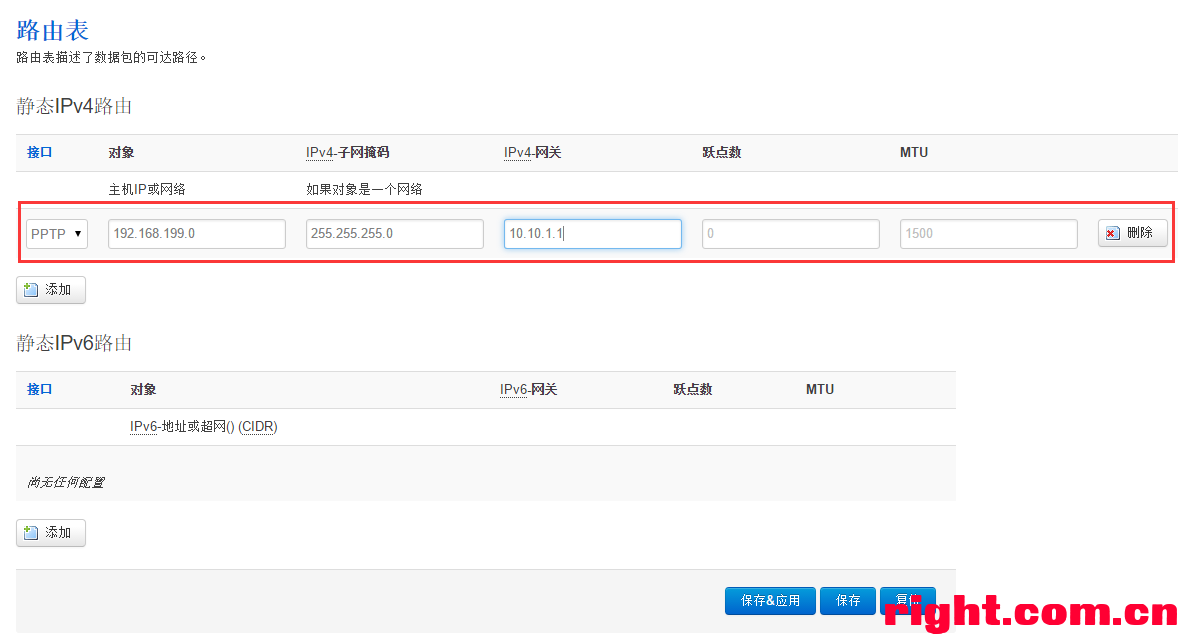Click the 路由表 page title

(x=53, y=30)
